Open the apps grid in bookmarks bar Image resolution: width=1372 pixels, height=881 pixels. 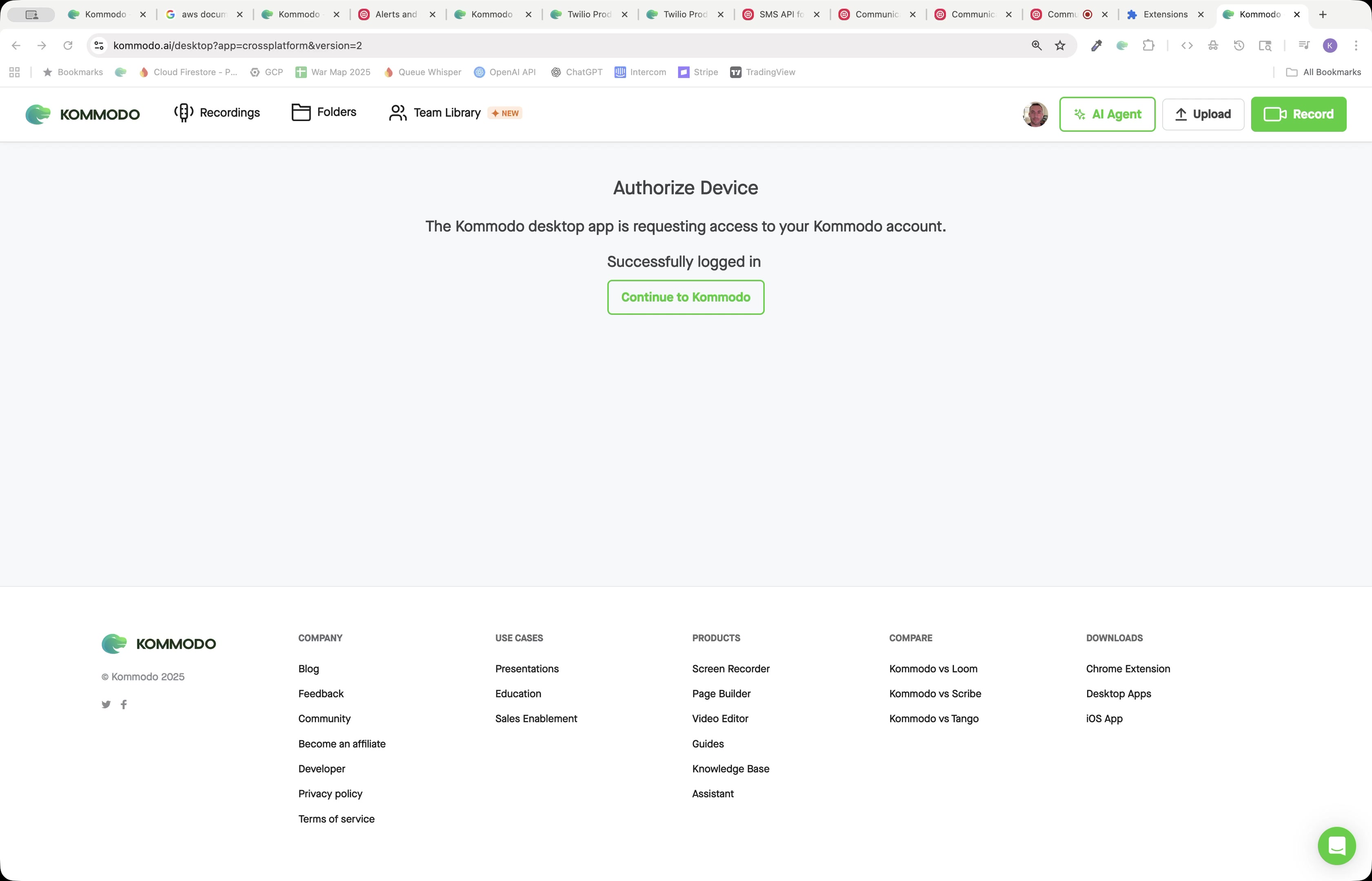[14, 72]
